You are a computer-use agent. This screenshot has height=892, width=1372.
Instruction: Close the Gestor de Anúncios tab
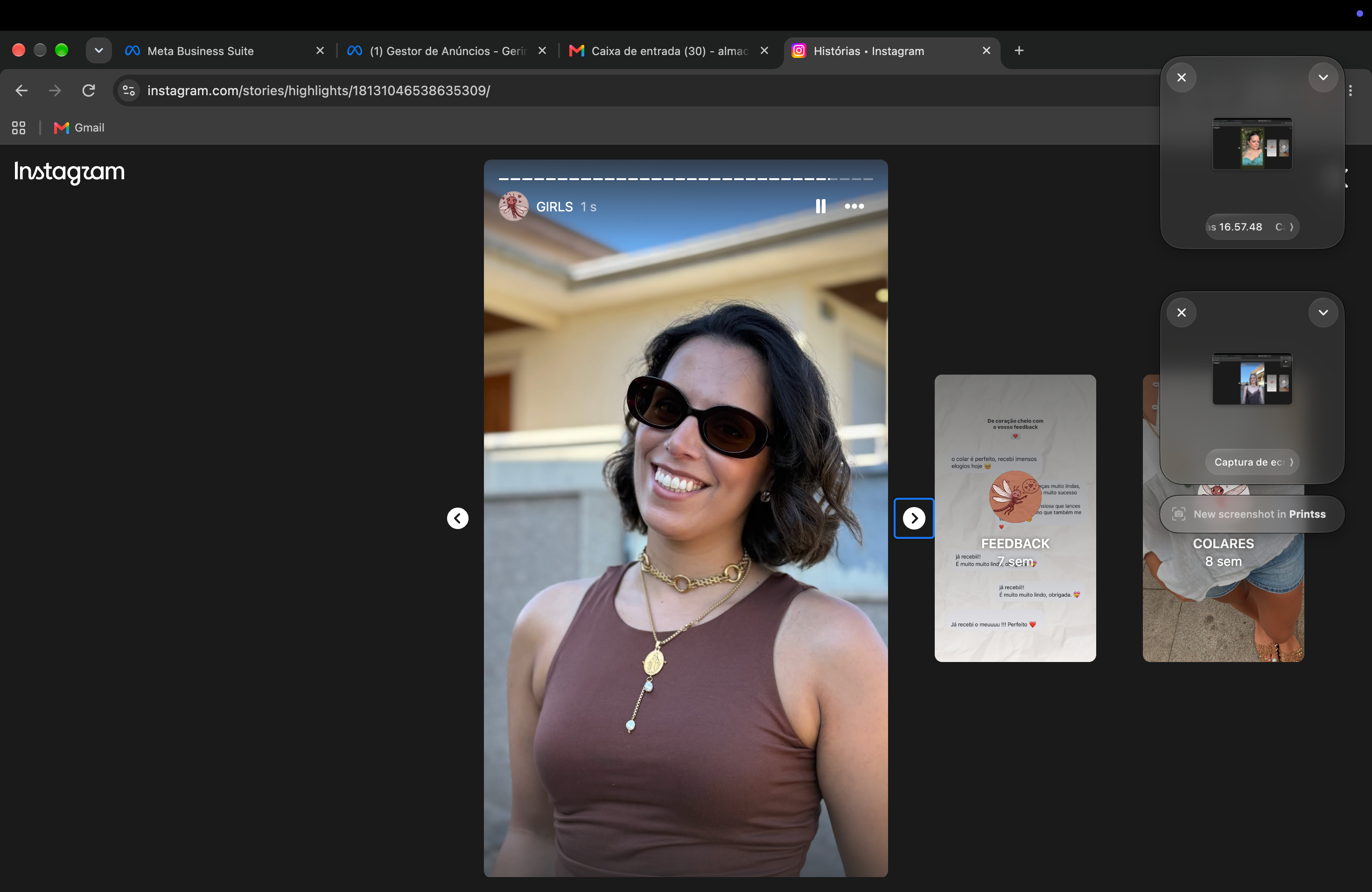point(542,51)
